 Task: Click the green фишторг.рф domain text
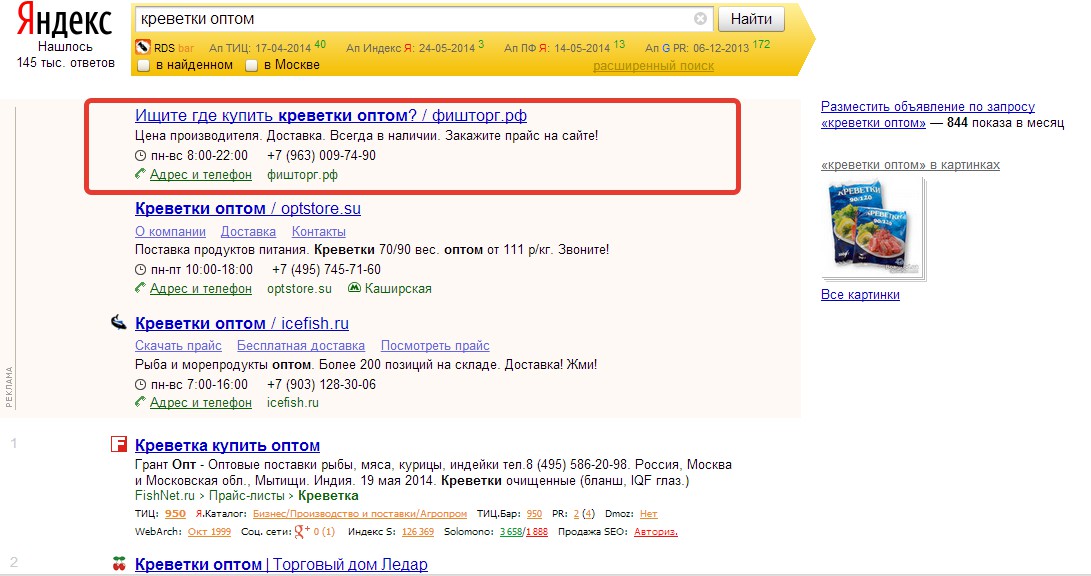click(302, 175)
